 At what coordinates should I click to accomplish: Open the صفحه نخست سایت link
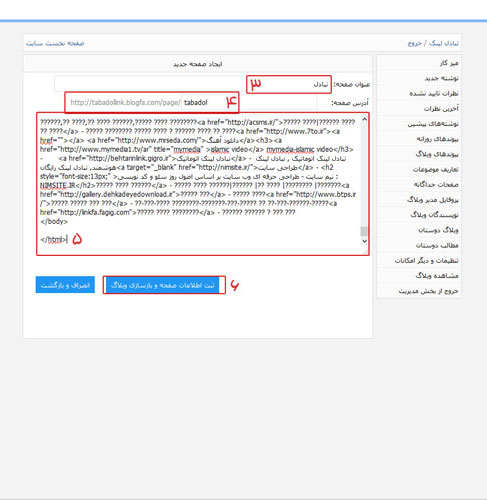pos(55,43)
